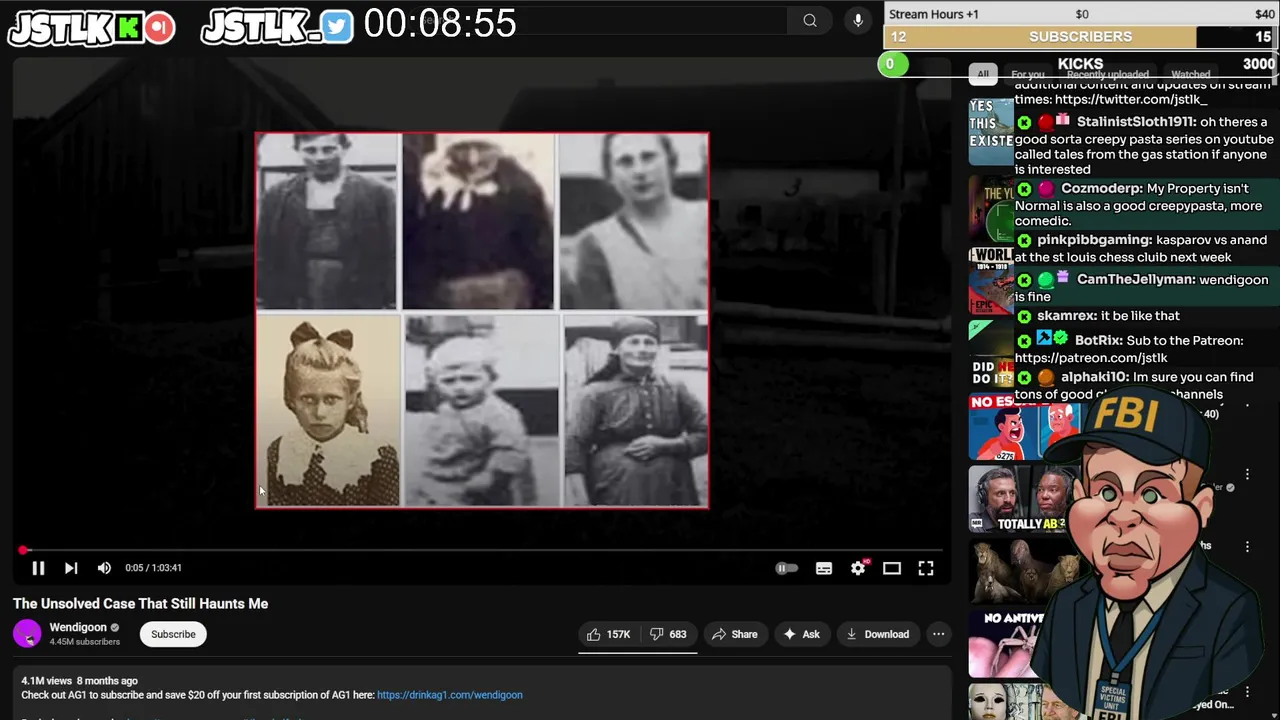
Task: Select the All filter chip
Action: (983, 74)
